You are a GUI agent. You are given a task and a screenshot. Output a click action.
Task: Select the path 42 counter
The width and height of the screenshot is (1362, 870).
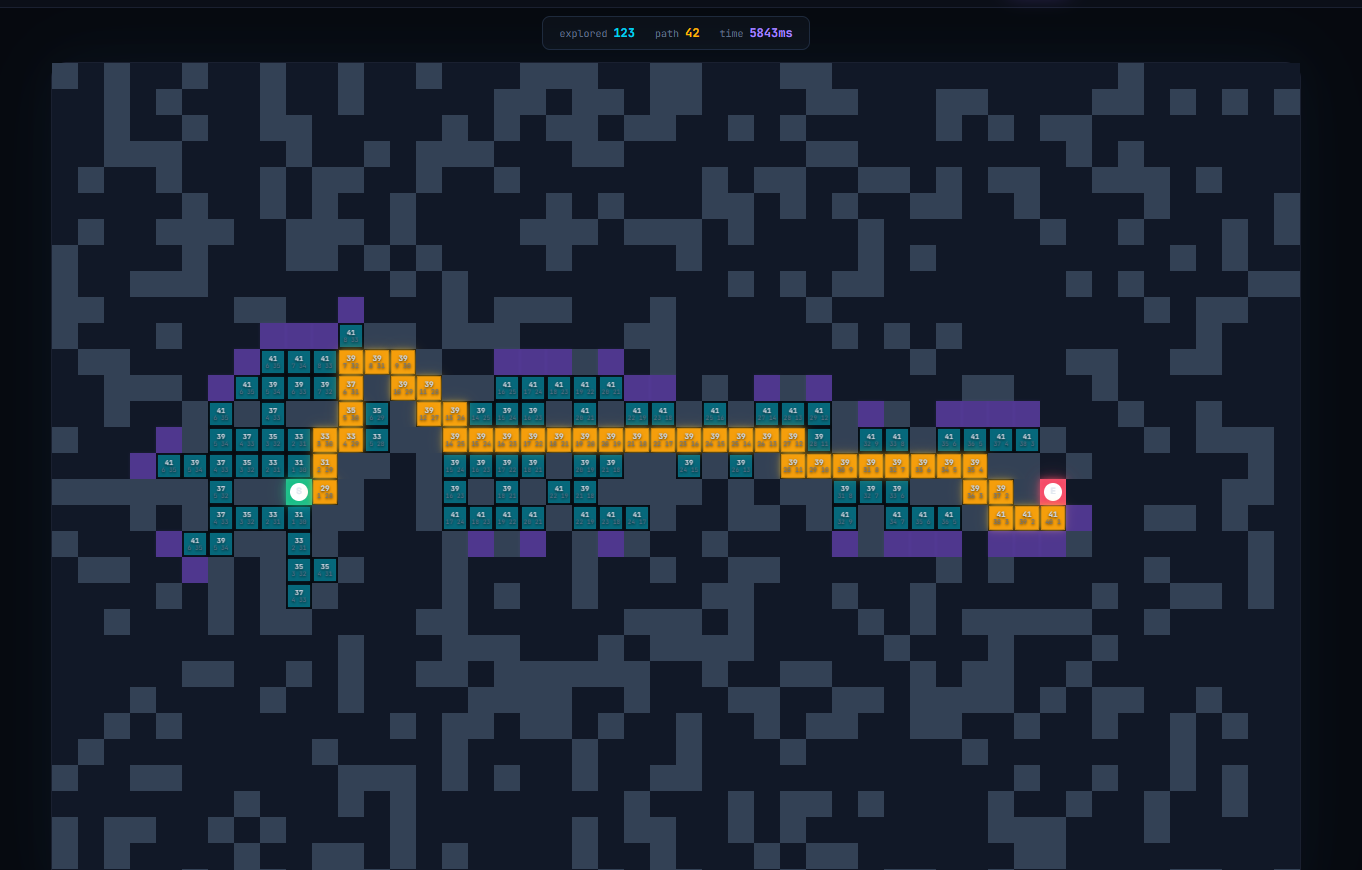677,33
